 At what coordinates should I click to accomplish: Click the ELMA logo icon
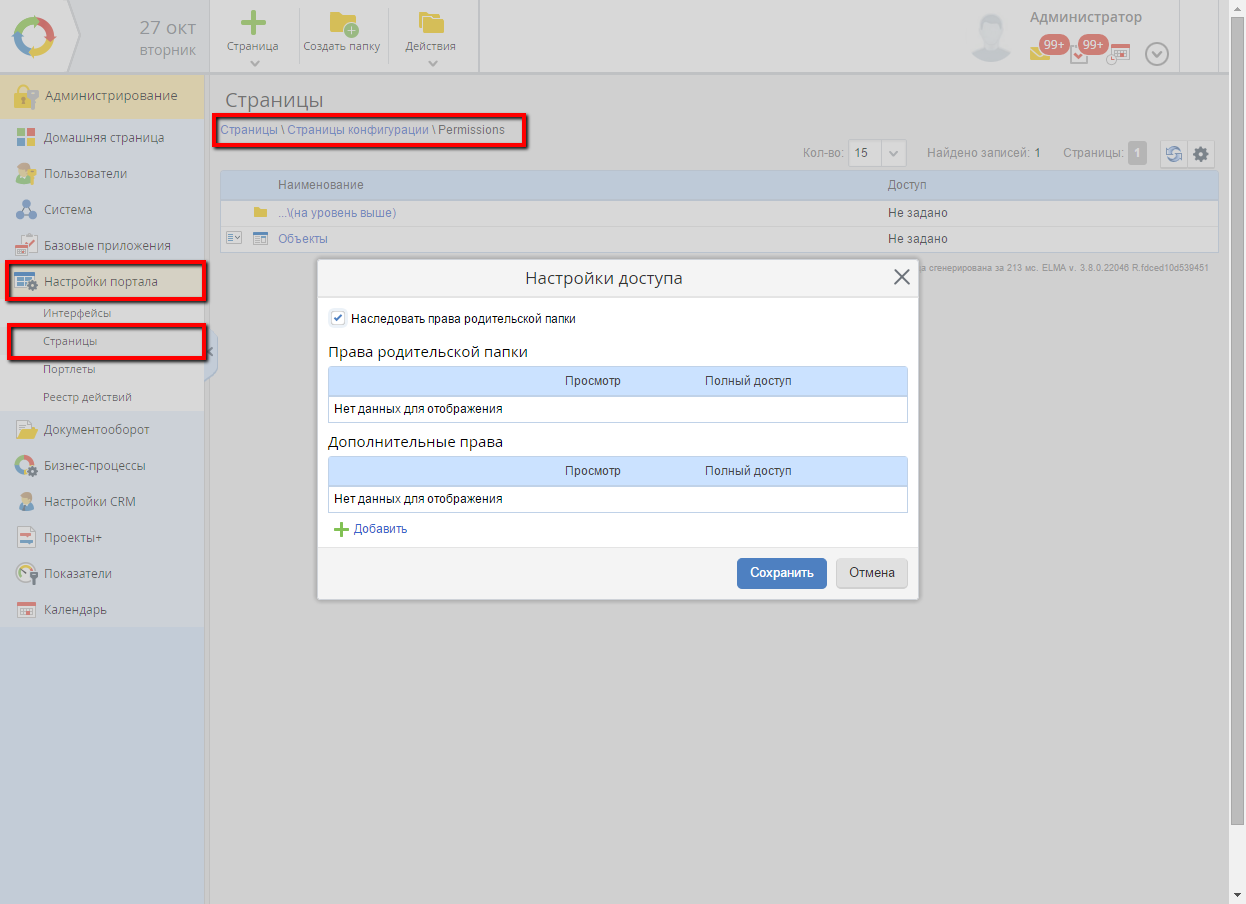coord(35,37)
